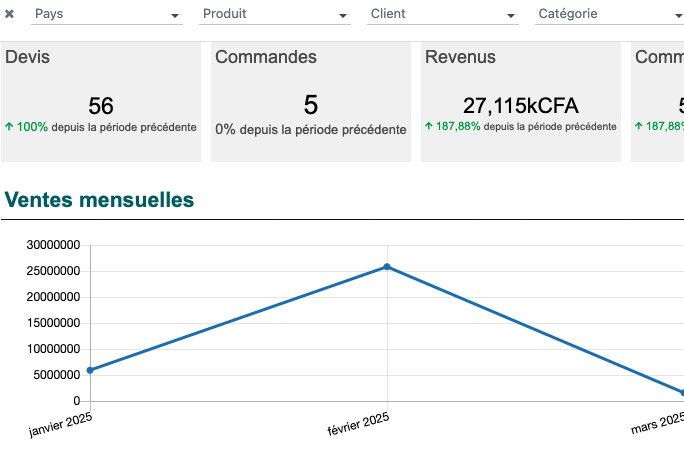The height and width of the screenshot is (466, 684).
Task: Click the 0% change text in Commandes
Action: click(x=311, y=130)
